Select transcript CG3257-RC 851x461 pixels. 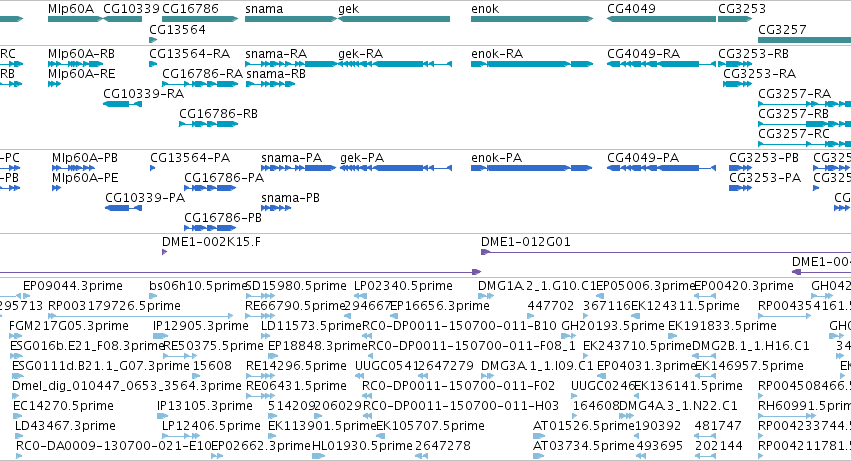[x=794, y=134]
